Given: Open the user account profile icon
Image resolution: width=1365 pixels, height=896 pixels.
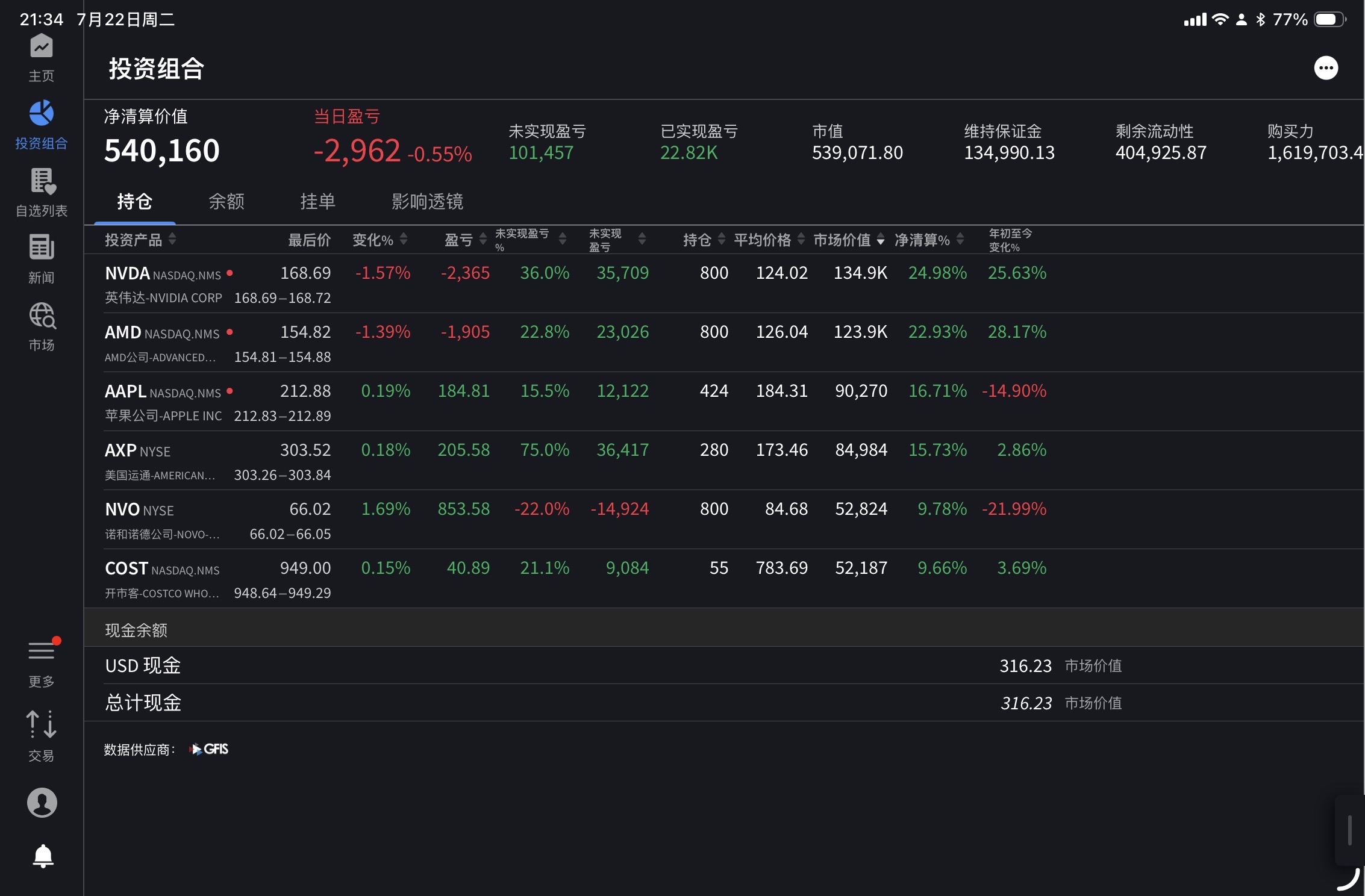Looking at the screenshot, I should point(42,803).
